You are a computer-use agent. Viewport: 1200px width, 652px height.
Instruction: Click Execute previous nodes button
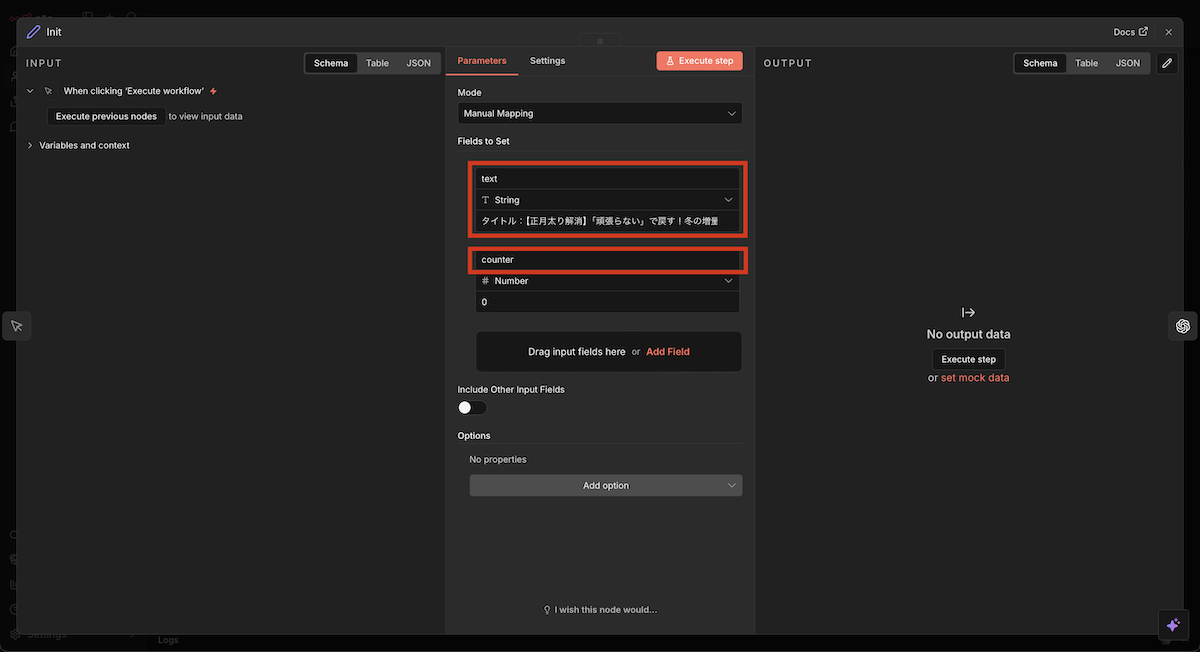106,116
